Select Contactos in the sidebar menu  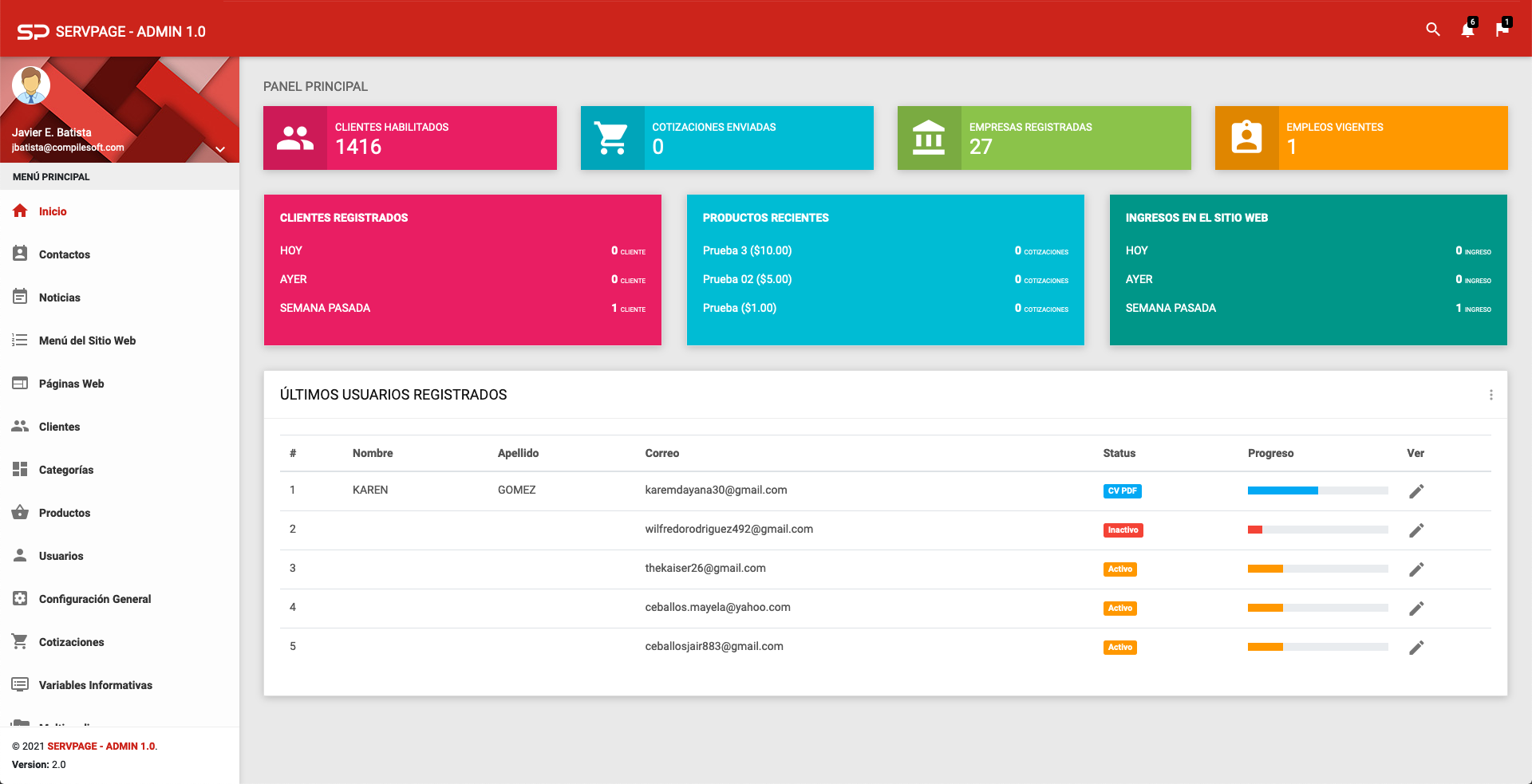pos(64,254)
